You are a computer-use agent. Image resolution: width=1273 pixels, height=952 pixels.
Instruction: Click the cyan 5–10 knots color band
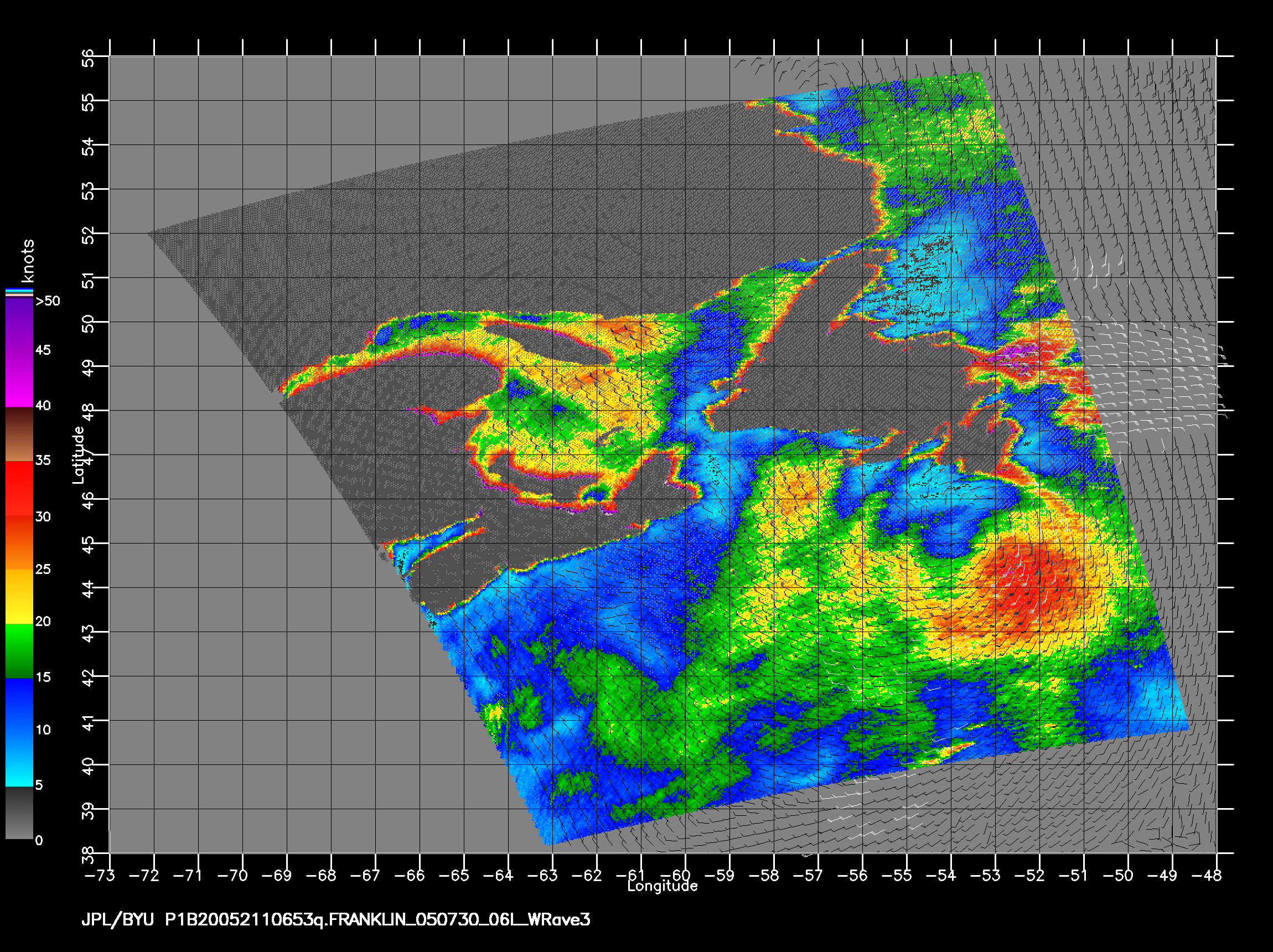(19, 759)
